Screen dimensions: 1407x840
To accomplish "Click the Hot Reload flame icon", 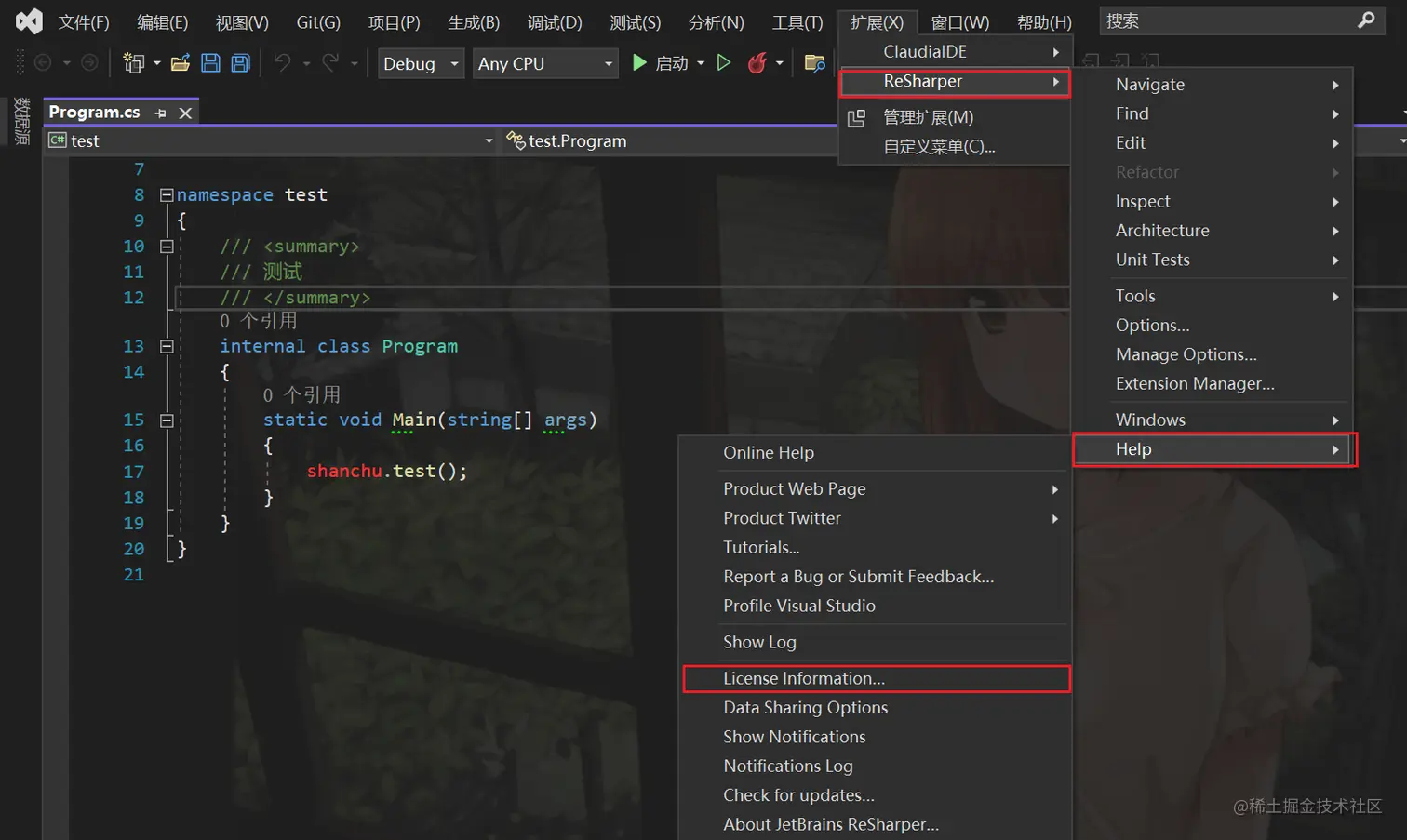I will [x=757, y=62].
